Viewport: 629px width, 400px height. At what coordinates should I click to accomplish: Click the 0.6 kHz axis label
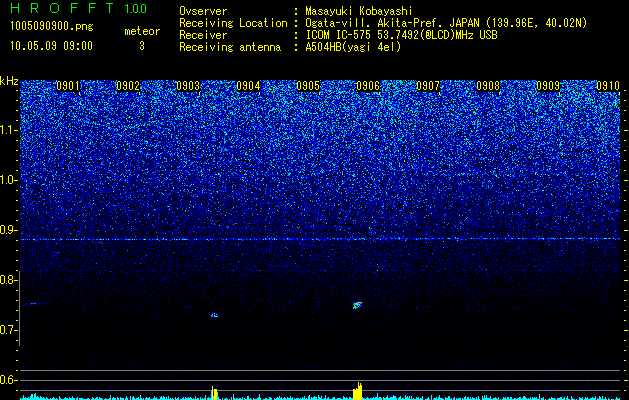click(8, 380)
